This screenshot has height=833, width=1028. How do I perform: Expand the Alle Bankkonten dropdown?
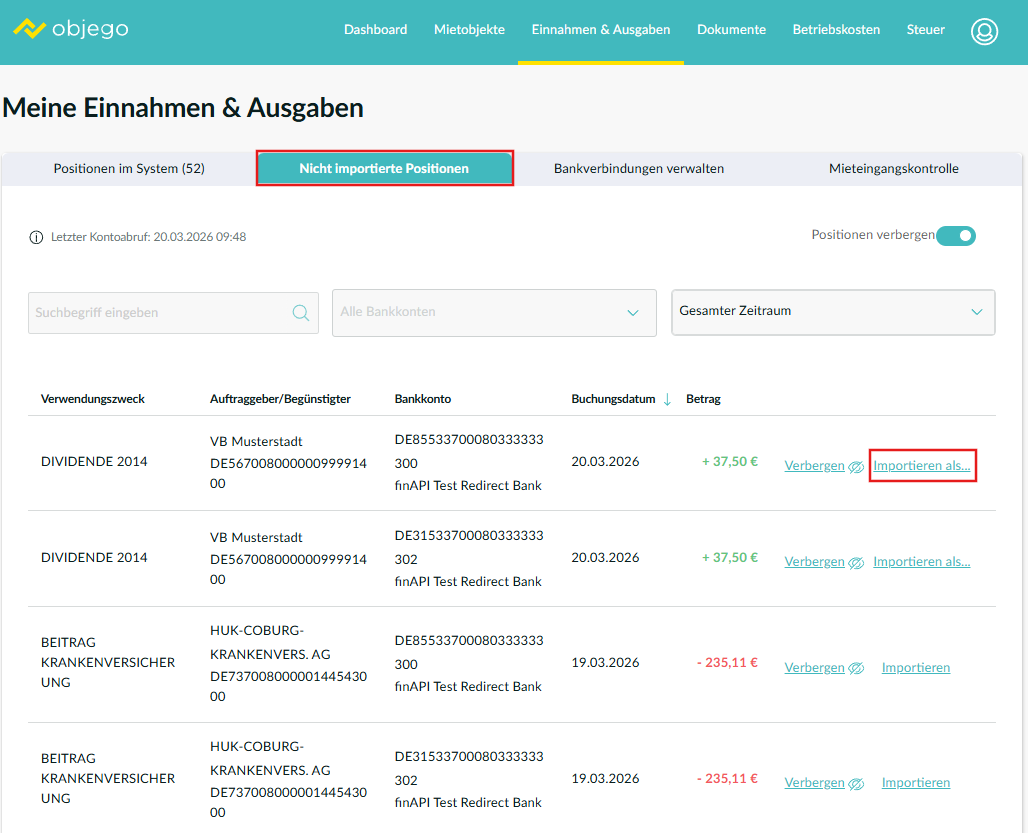point(494,313)
